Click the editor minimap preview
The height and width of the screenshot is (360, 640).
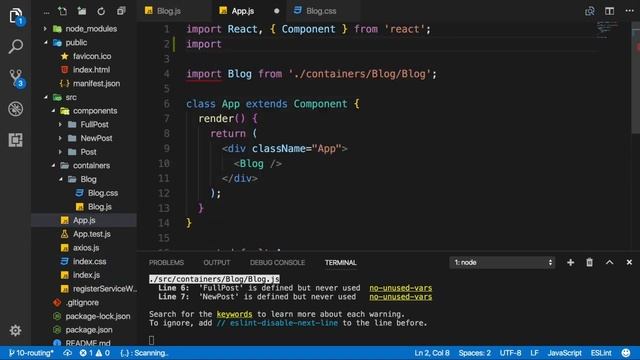click(608, 31)
